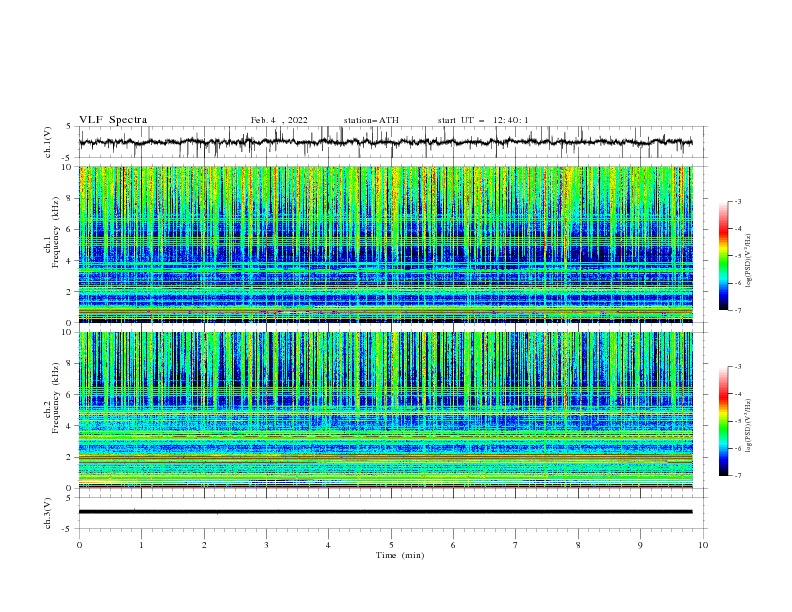Screen dimensions: 792x612
Task: Click the ch.2 spectrogram panel
Action: 385,410
